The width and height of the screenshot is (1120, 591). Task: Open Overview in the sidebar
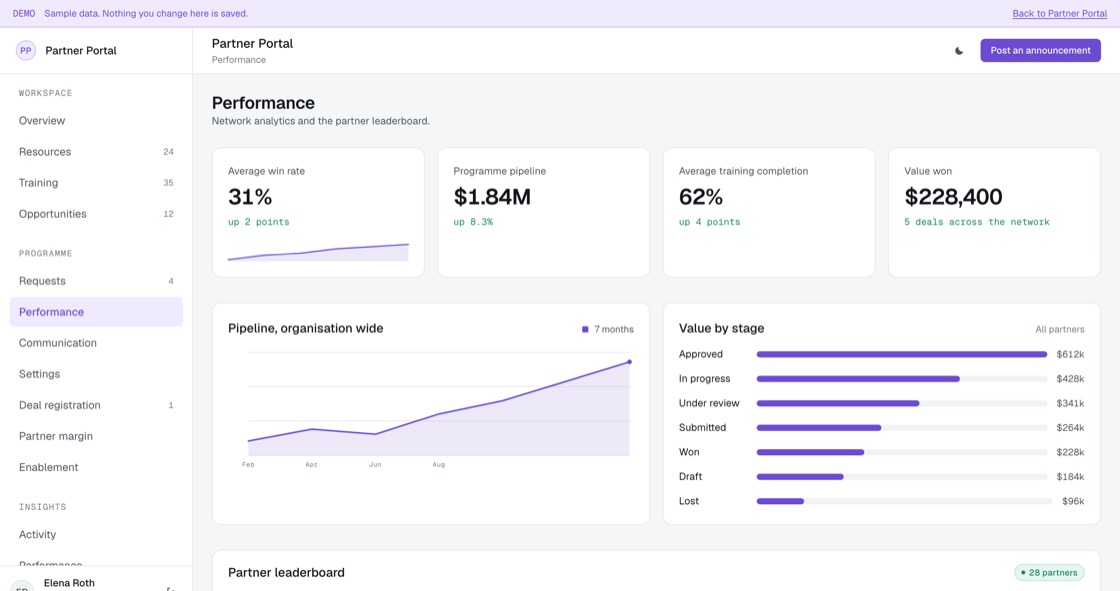tap(96, 121)
